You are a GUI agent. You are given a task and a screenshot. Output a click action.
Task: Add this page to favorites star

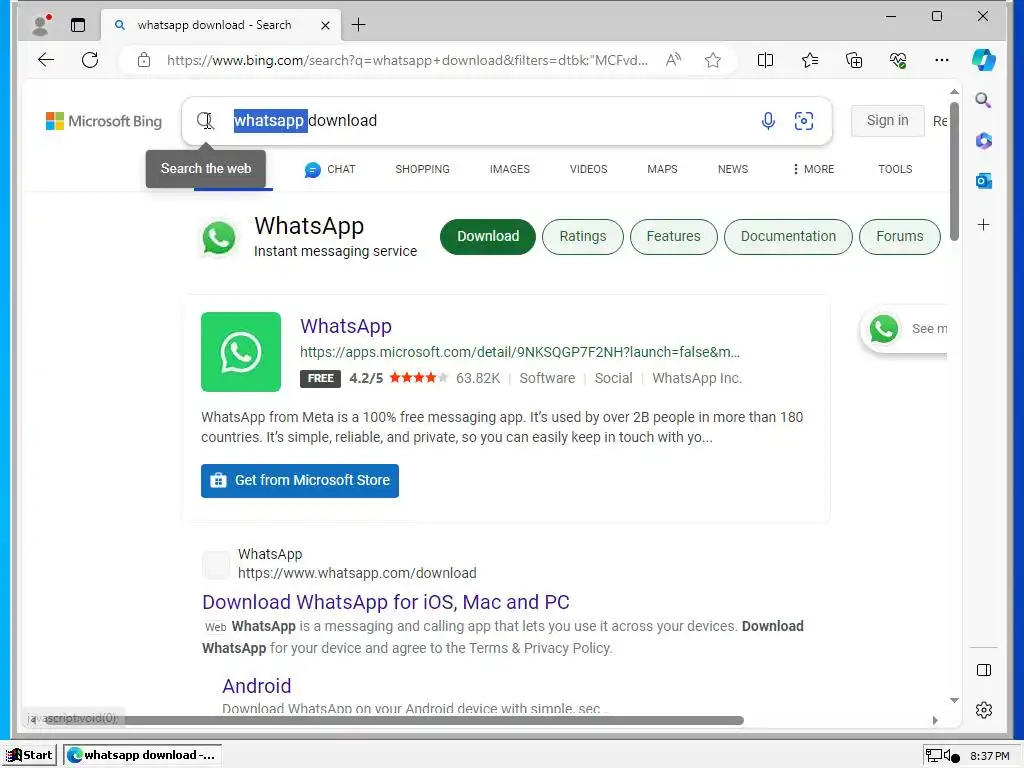[713, 60]
